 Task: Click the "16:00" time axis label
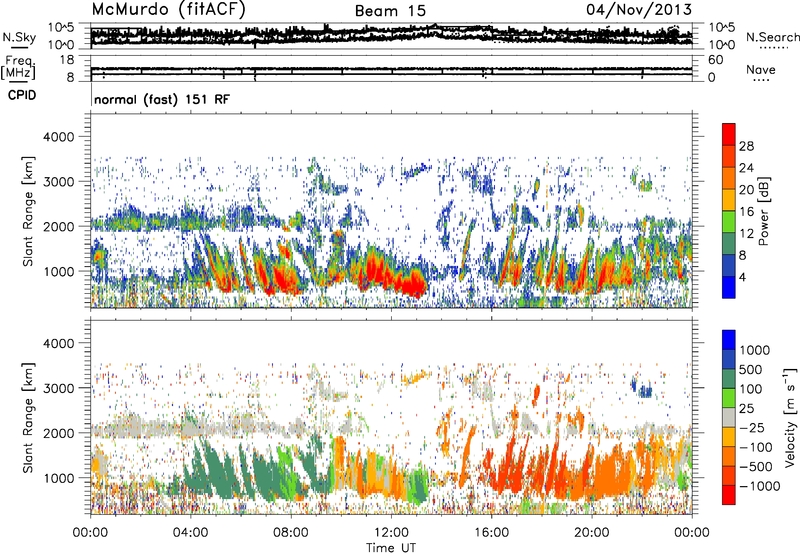(491, 533)
